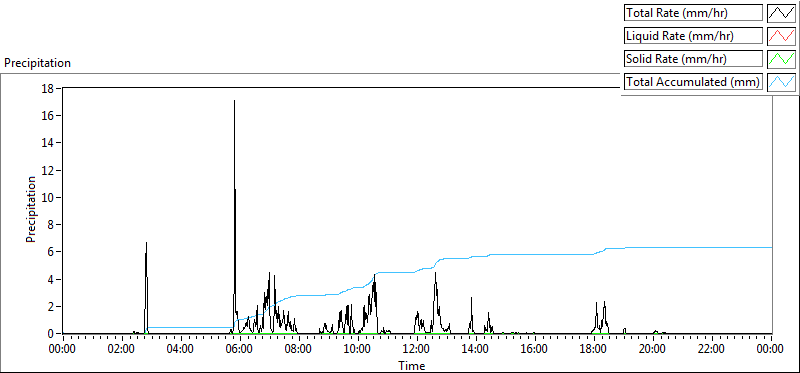Click the Solid Rate green line icon
Screen dimensions: 800x373
781,59
